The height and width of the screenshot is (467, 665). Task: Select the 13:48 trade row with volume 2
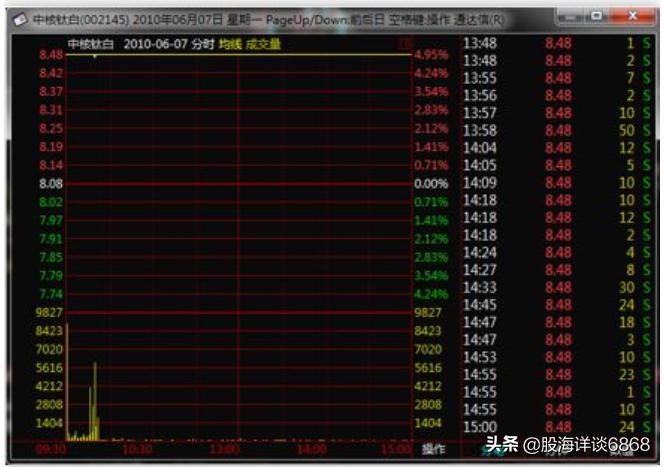(x=556, y=61)
